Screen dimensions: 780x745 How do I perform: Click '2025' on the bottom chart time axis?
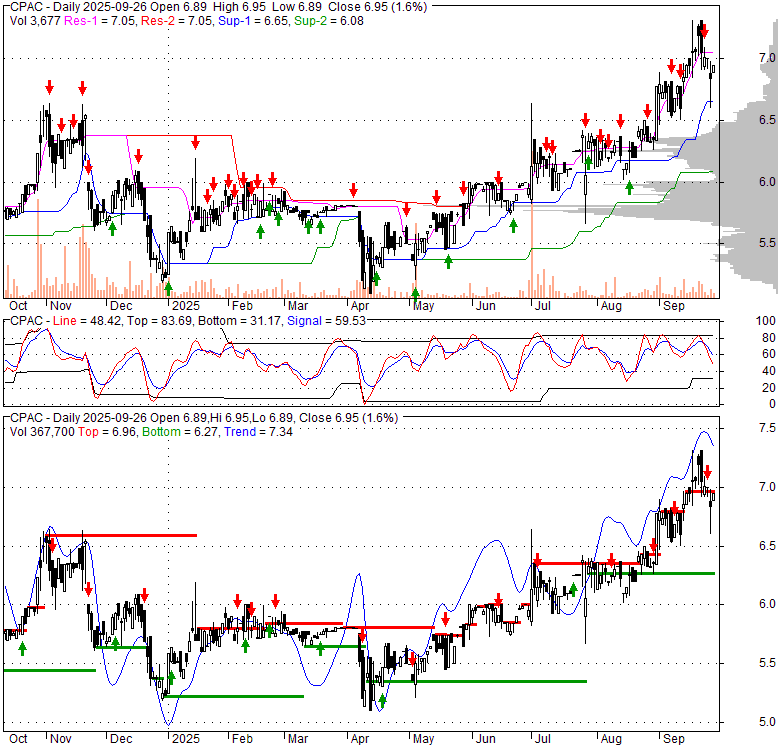(x=186, y=739)
